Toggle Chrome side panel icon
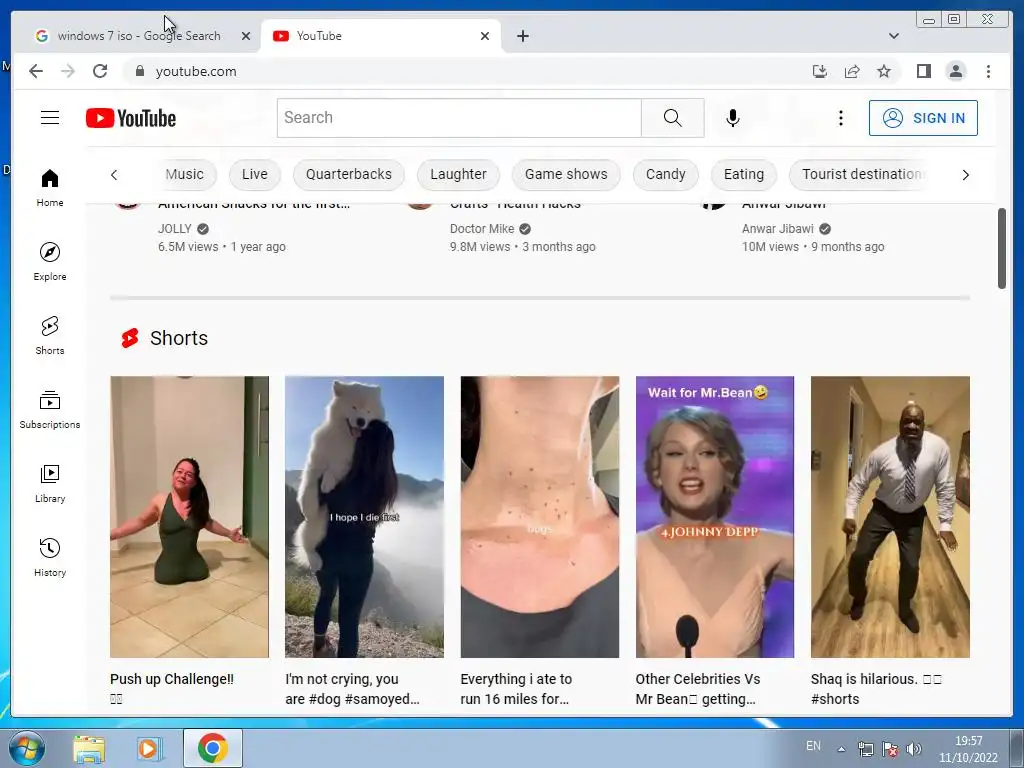 coord(923,71)
